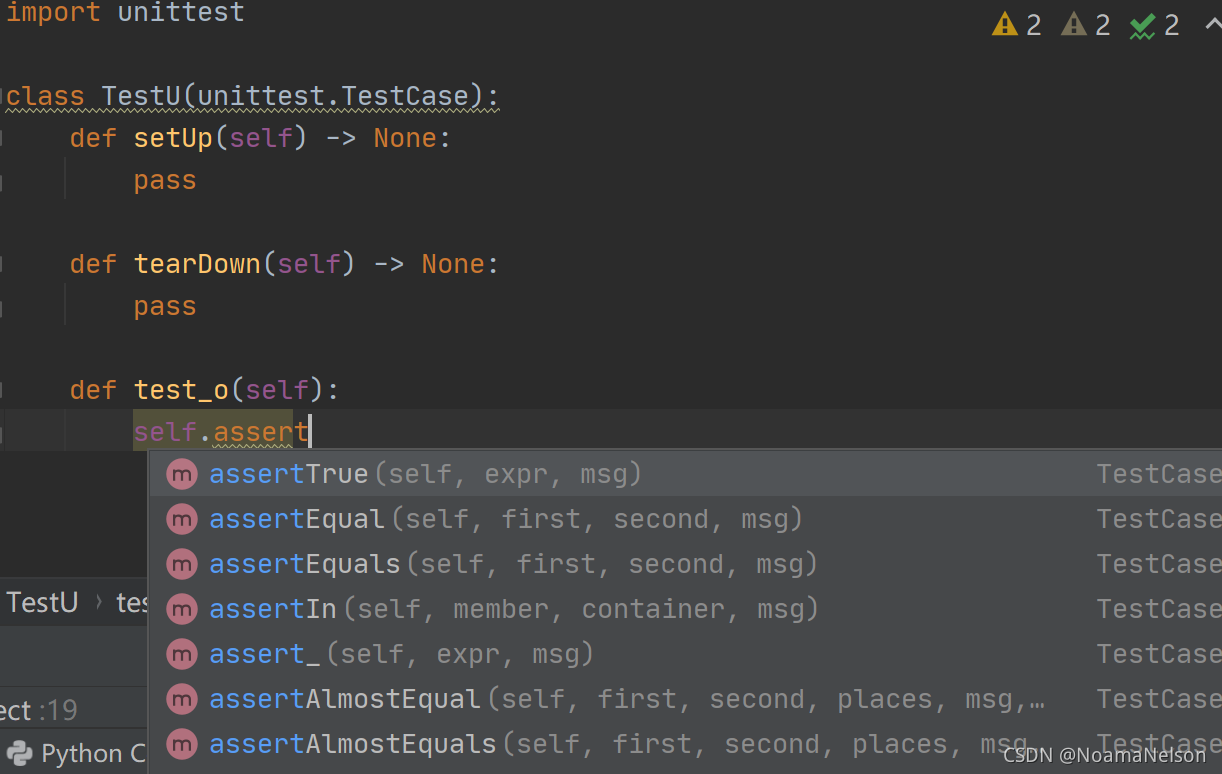Choose assertEquals from the autocomplete list
The image size is (1222, 774).
pos(304,564)
